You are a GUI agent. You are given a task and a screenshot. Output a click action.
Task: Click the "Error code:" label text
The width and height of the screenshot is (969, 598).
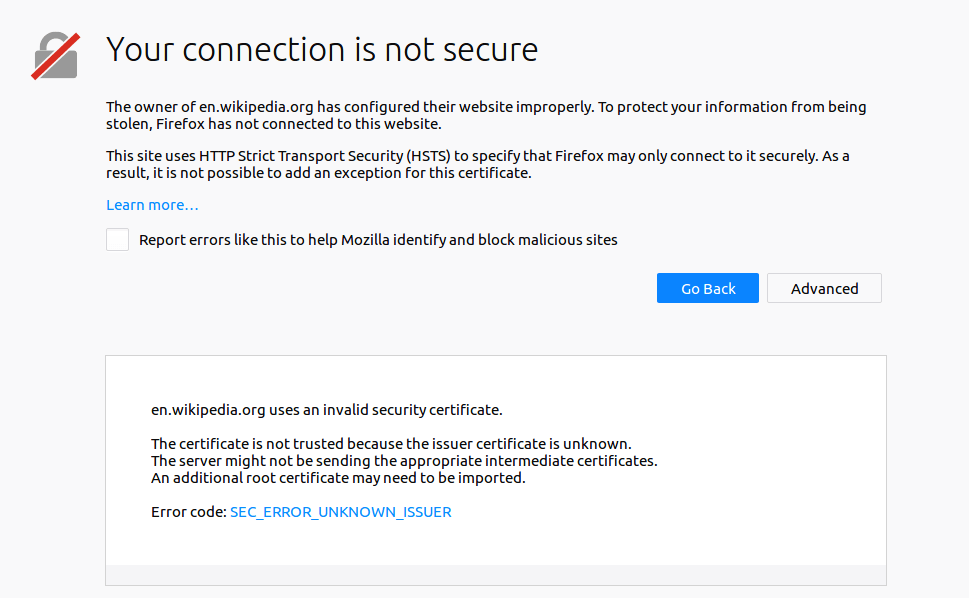click(188, 512)
